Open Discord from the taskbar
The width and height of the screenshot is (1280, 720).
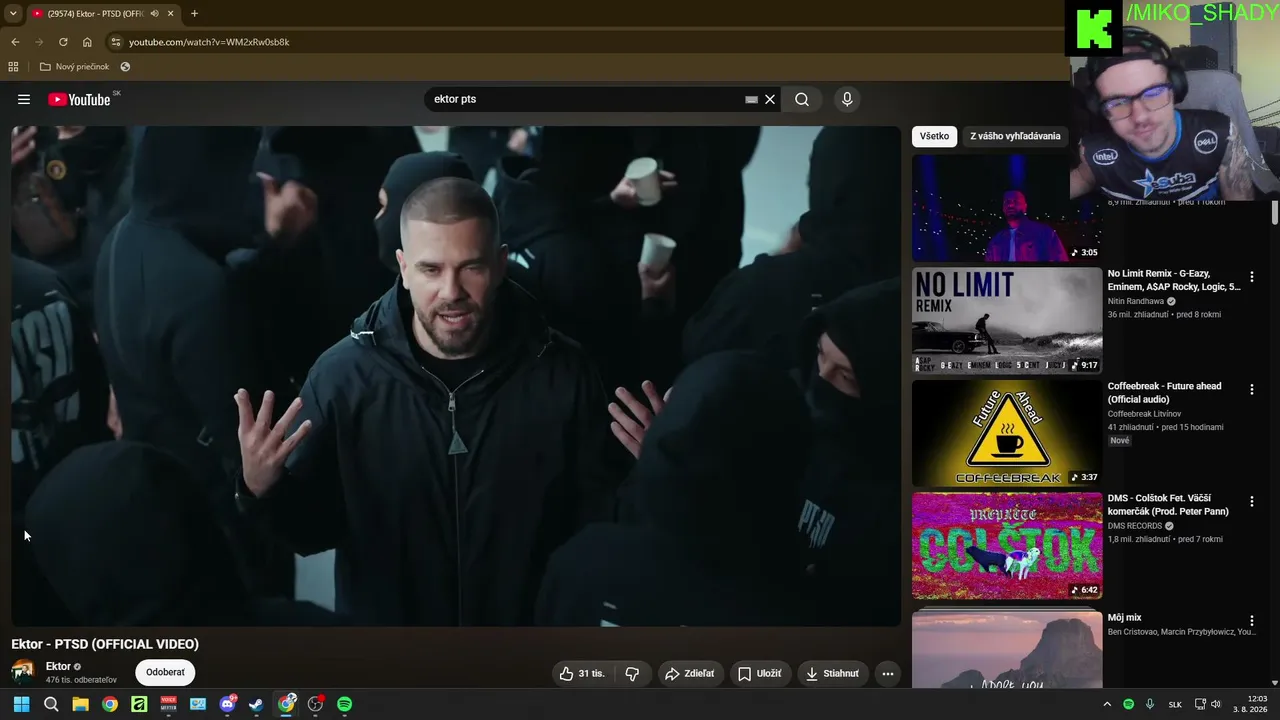(x=227, y=704)
